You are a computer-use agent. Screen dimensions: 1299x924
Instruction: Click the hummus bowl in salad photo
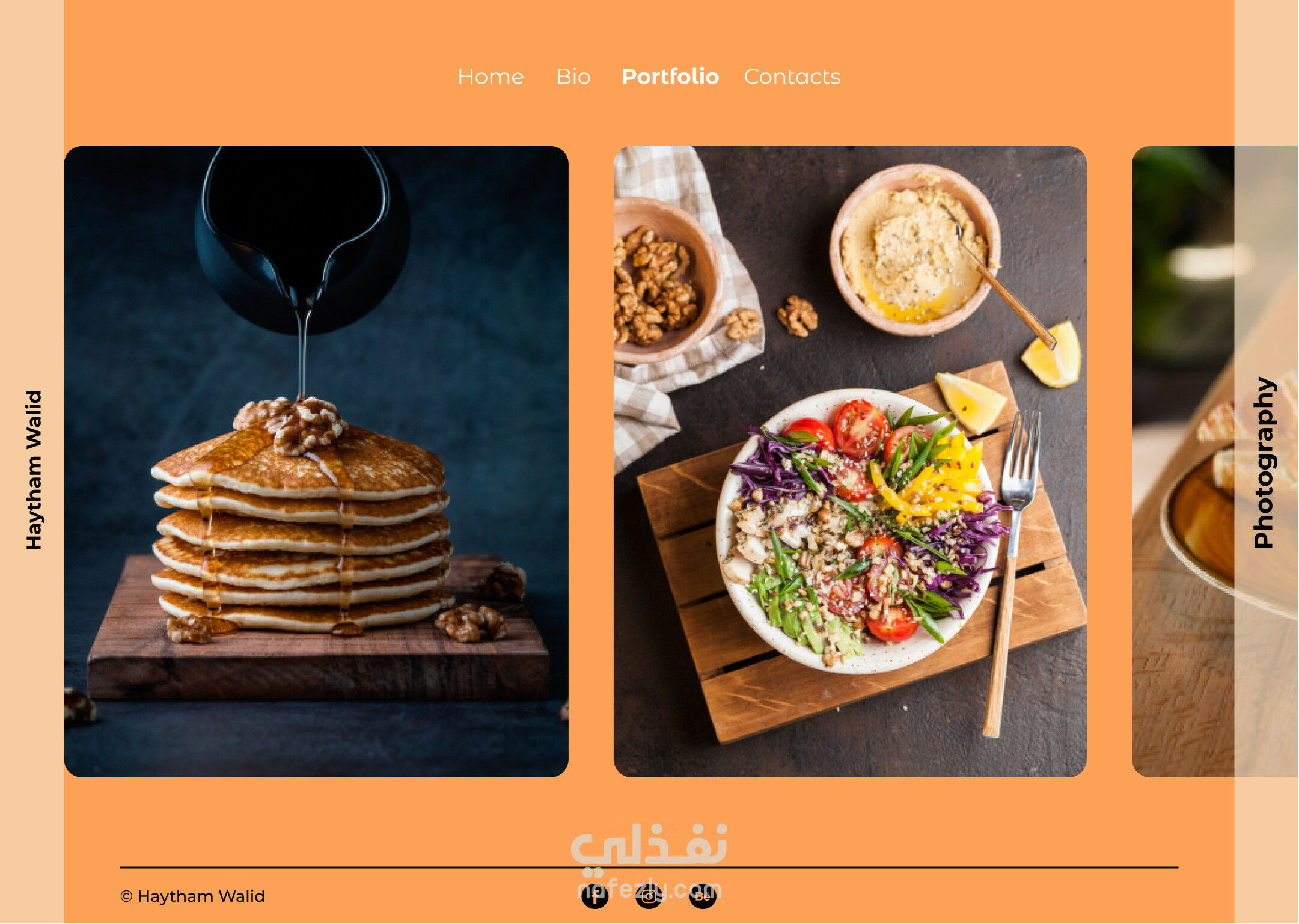pyautogui.click(x=914, y=249)
